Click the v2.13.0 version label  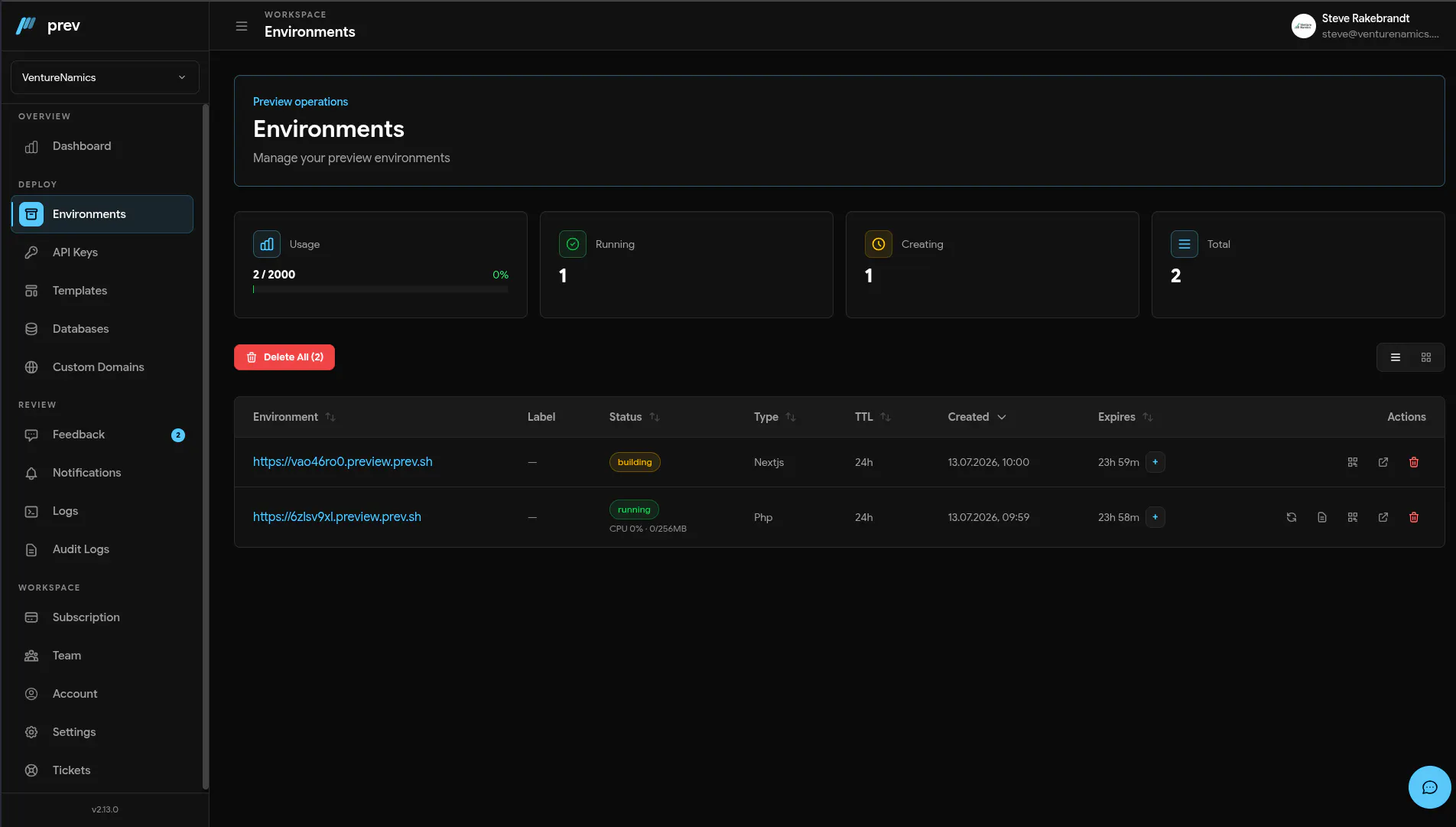click(105, 809)
